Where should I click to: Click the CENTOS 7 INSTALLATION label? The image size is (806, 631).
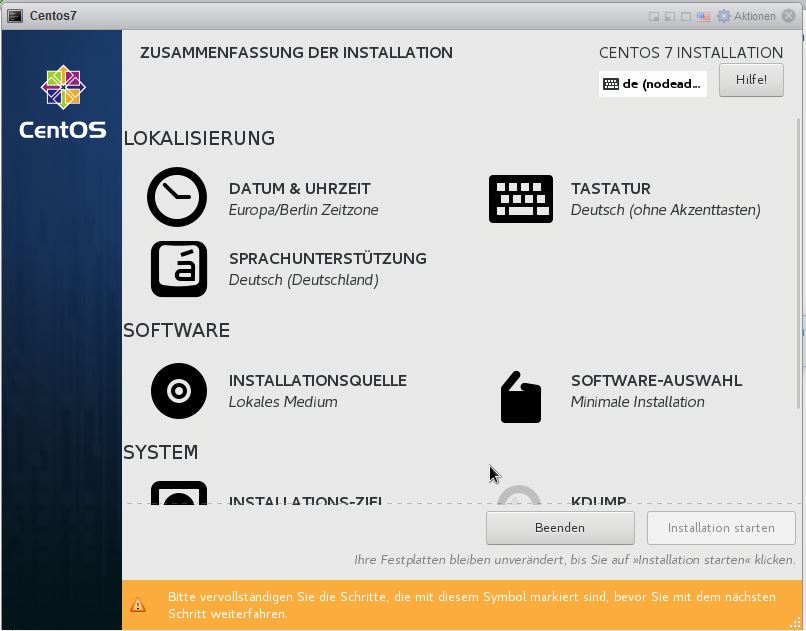pyautogui.click(x=691, y=52)
